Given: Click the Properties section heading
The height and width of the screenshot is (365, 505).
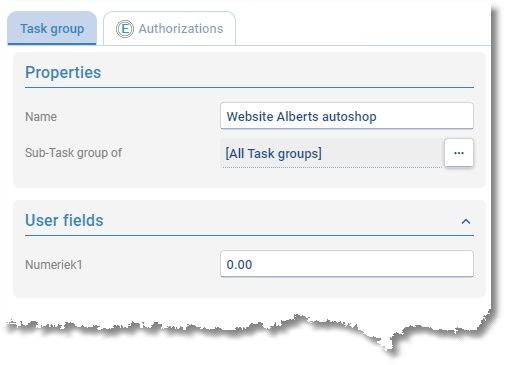Looking at the screenshot, I should click(63, 72).
